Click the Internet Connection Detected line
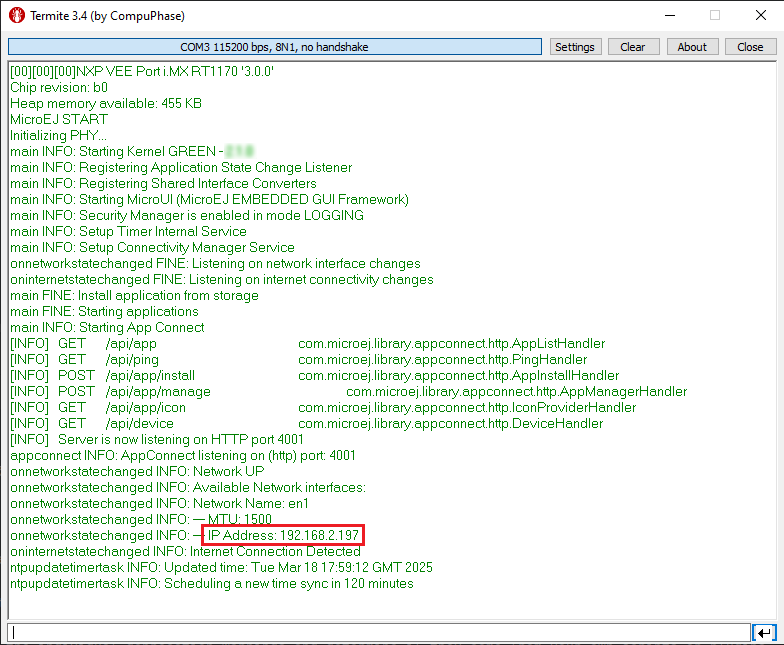Image resolution: width=784 pixels, height=645 pixels. tap(185, 551)
